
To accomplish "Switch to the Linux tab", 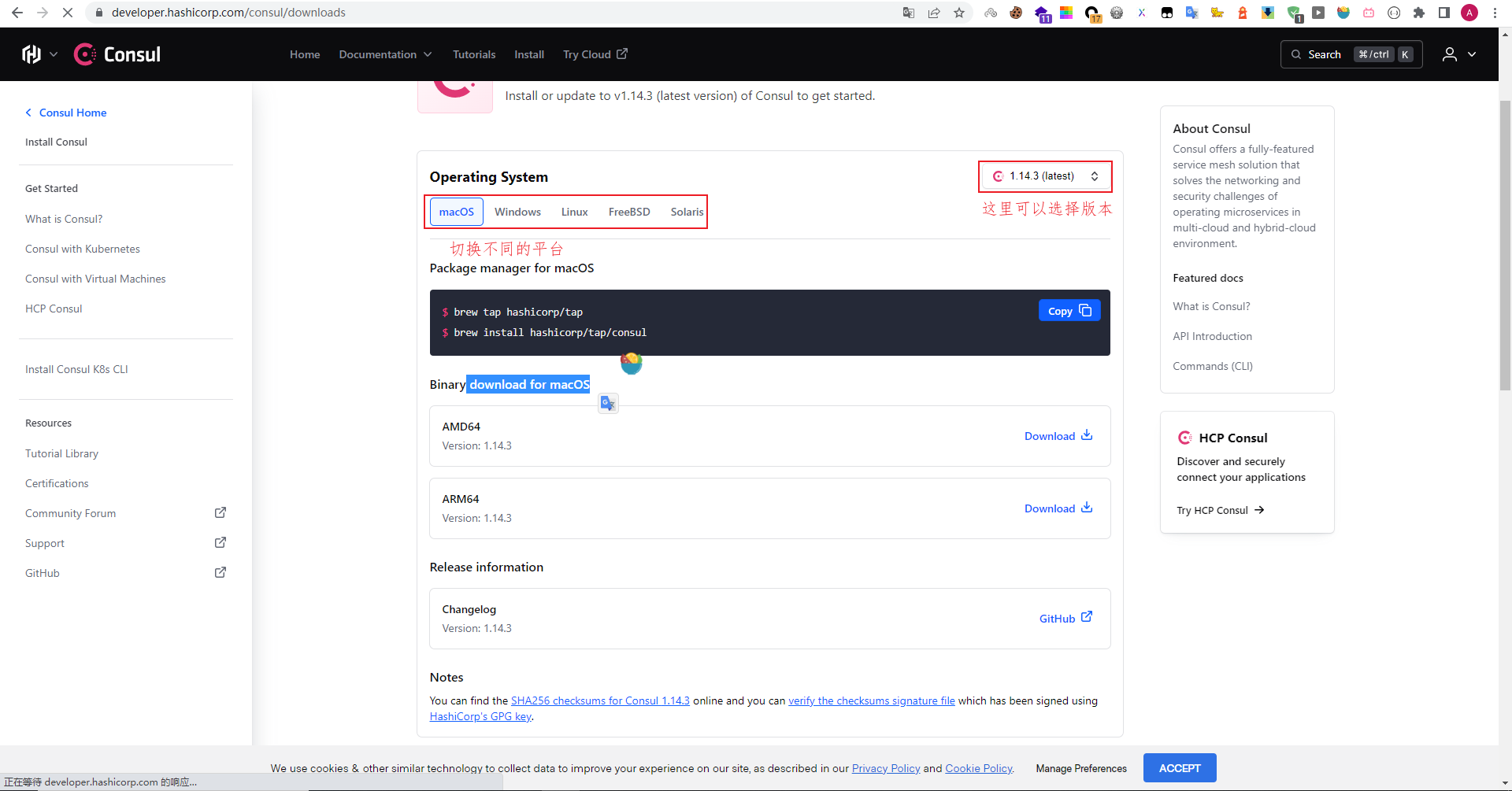I will click(x=575, y=212).
